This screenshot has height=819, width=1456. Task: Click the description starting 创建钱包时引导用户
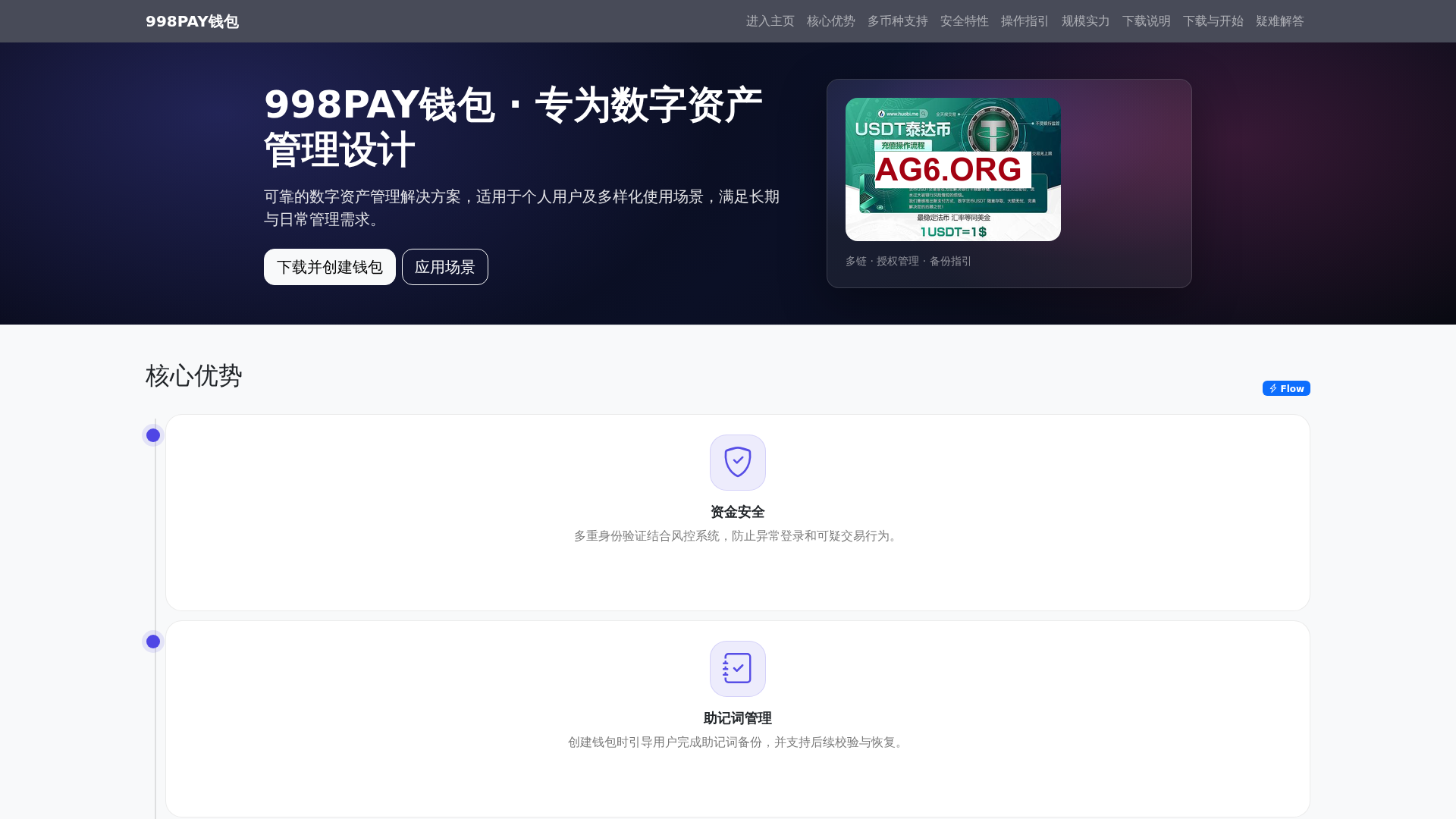[738, 742]
